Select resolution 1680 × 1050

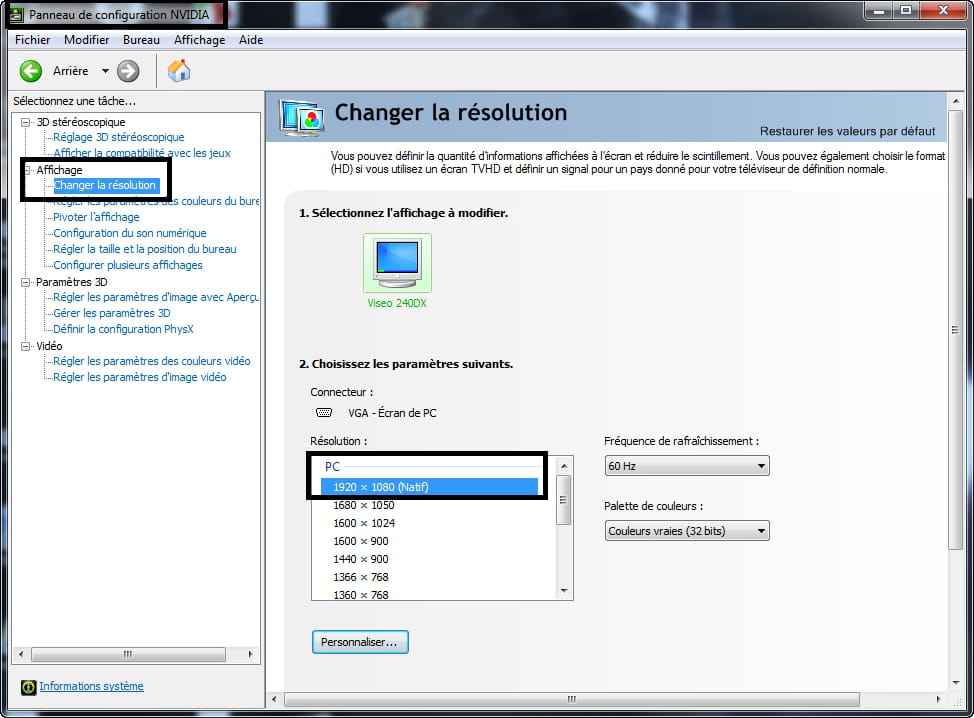click(x=364, y=505)
